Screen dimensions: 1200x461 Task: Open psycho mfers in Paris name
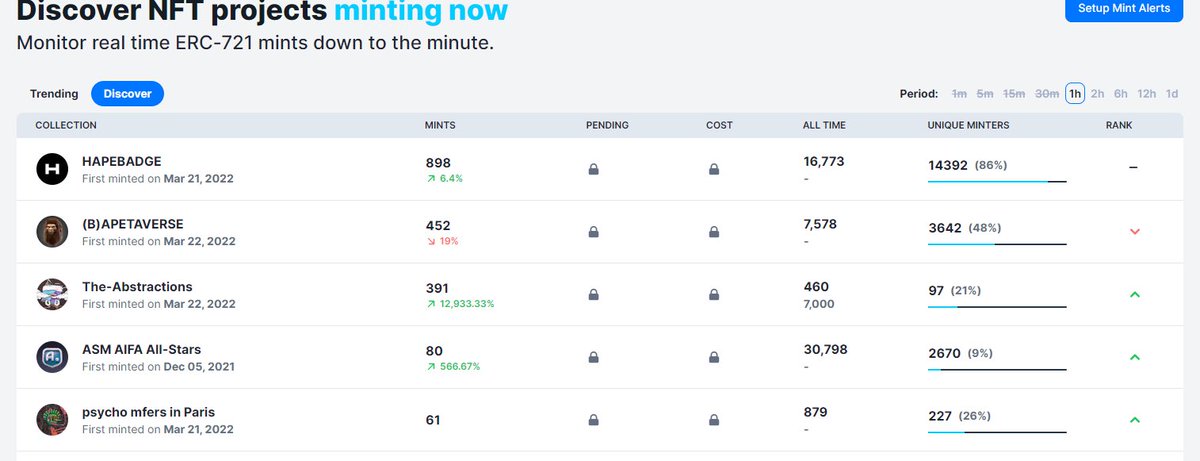[x=148, y=412]
